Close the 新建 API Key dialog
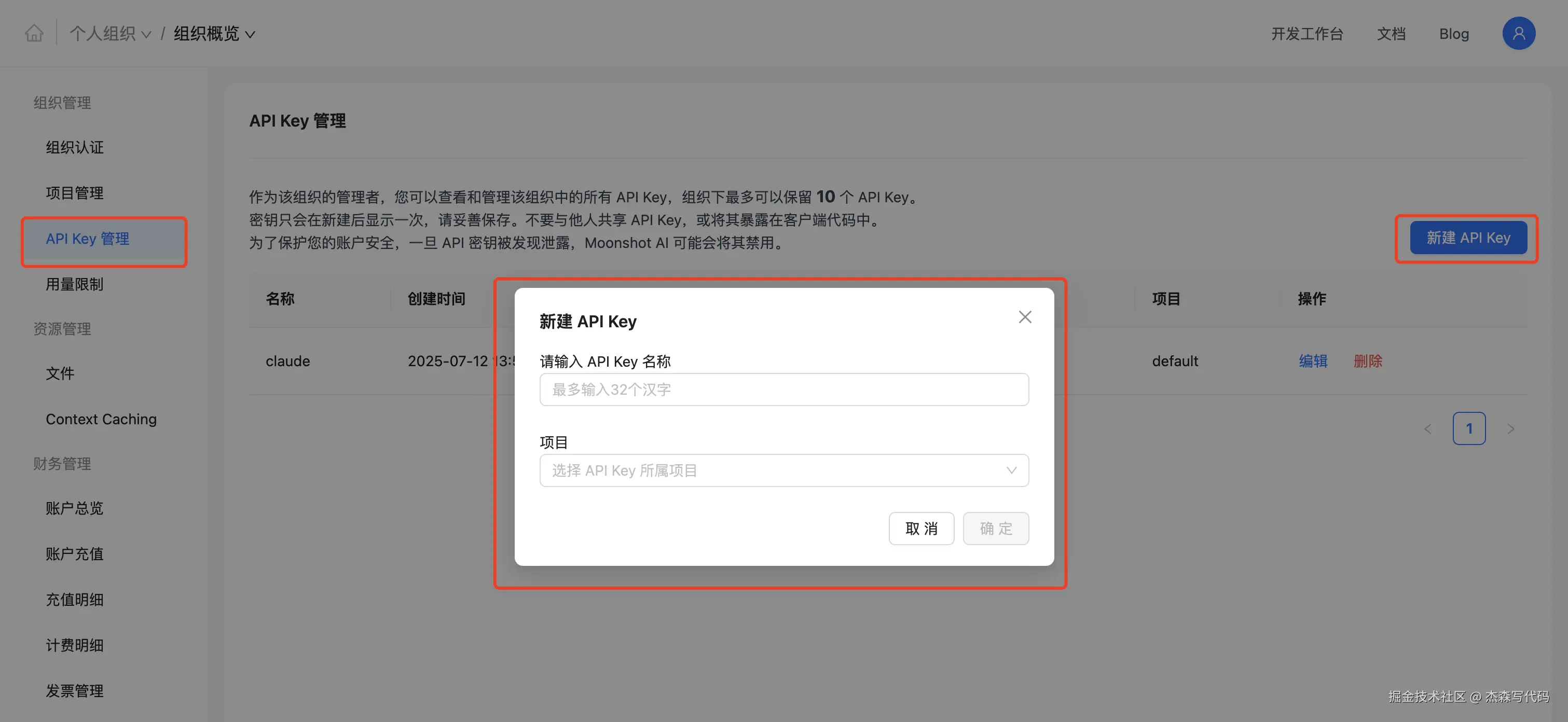Viewport: 1568px width, 722px height. [1024, 317]
